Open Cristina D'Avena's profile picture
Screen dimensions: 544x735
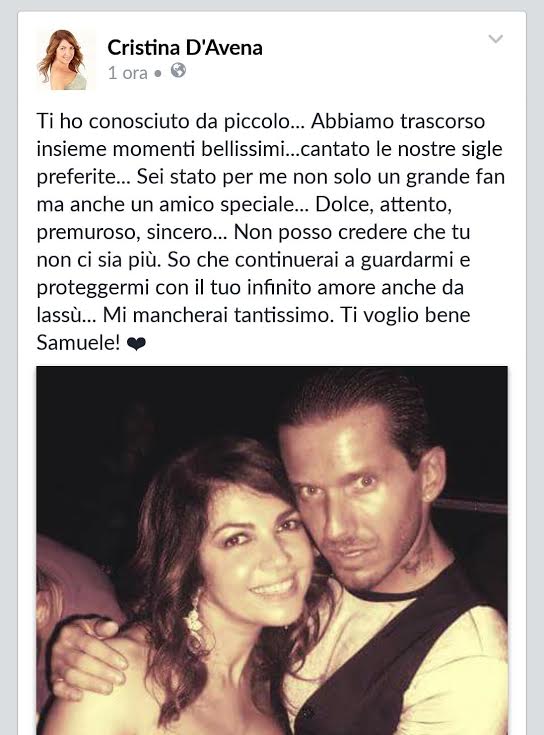click(x=66, y=60)
